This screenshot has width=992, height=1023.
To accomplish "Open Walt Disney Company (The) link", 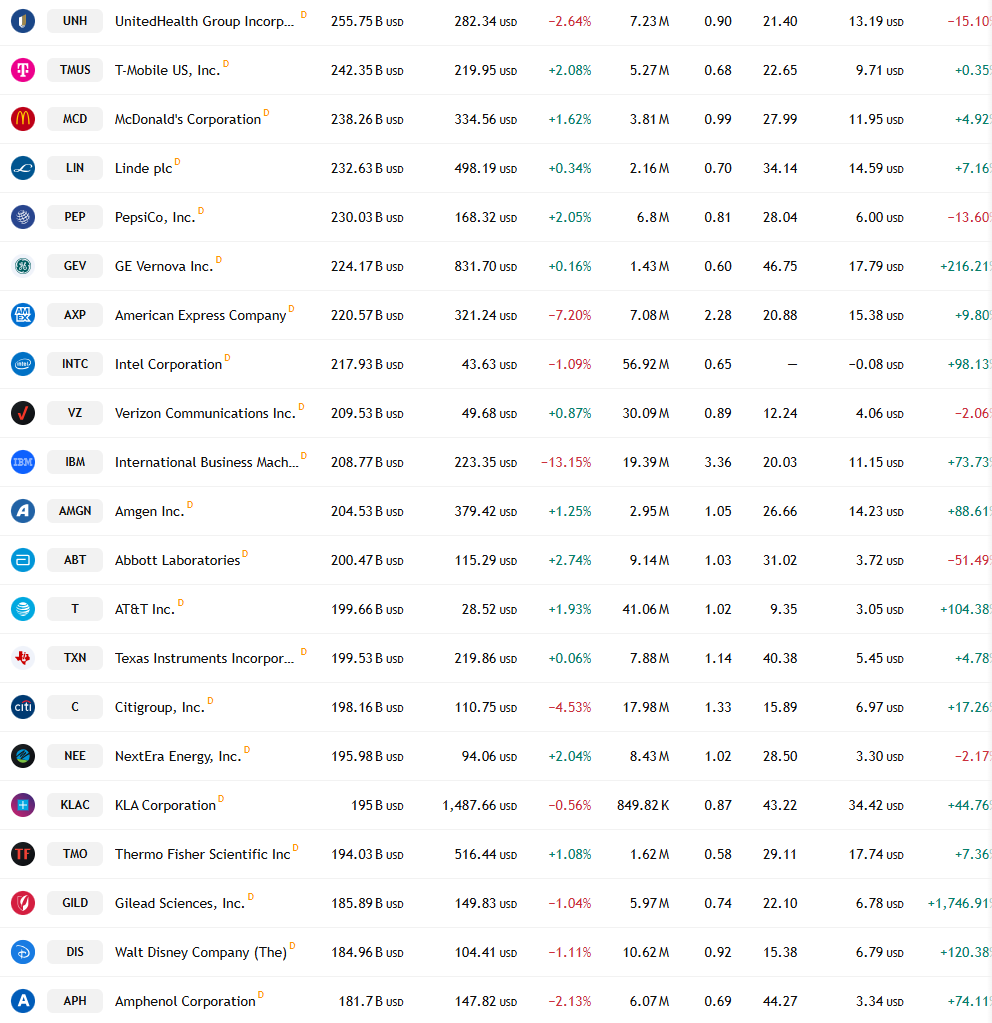I will (201, 953).
